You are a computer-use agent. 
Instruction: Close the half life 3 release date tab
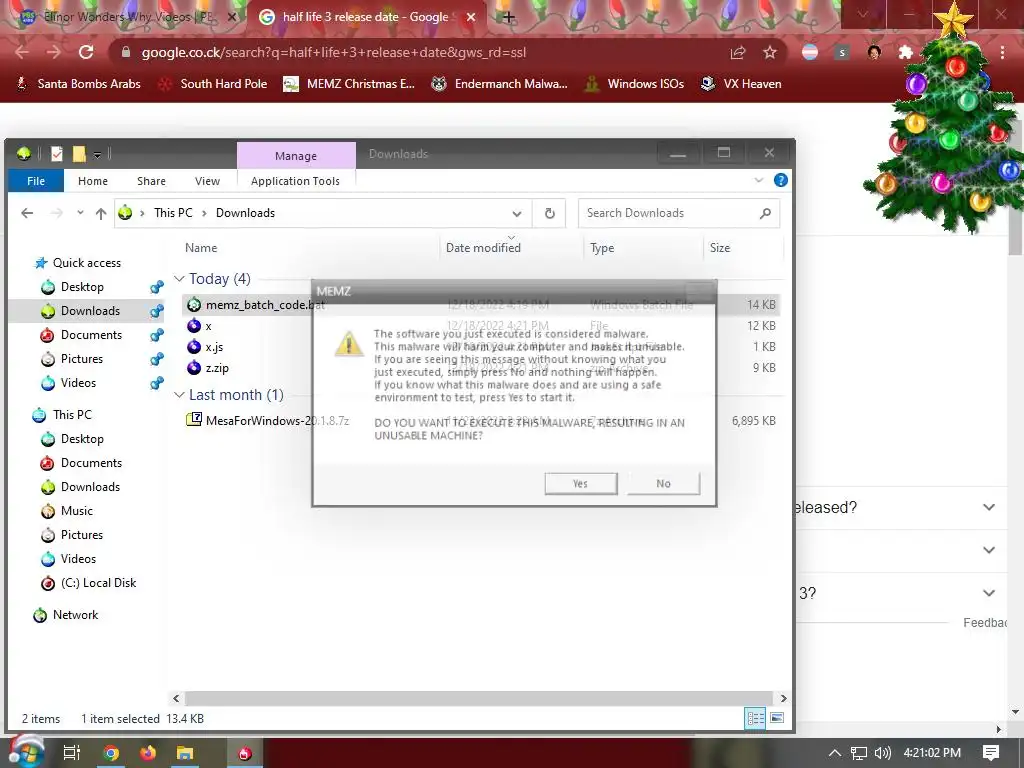tap(471, 17)
